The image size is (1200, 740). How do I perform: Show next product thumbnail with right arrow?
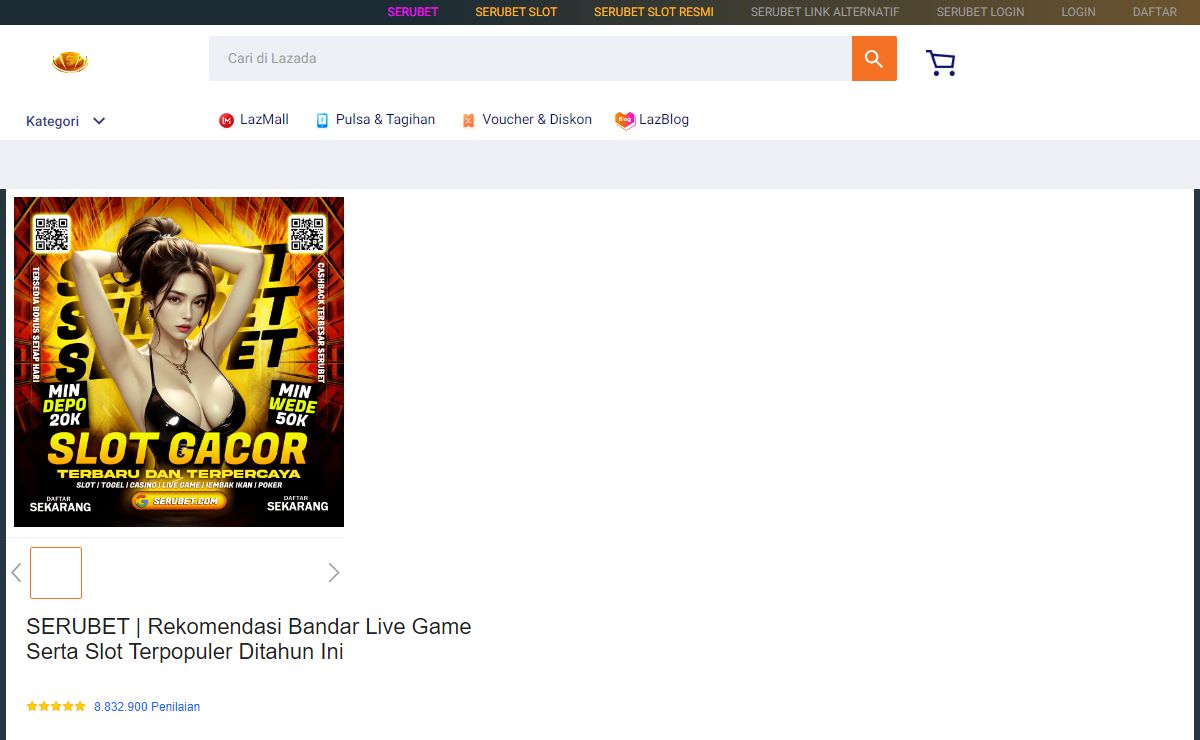[x=334, y=572]
